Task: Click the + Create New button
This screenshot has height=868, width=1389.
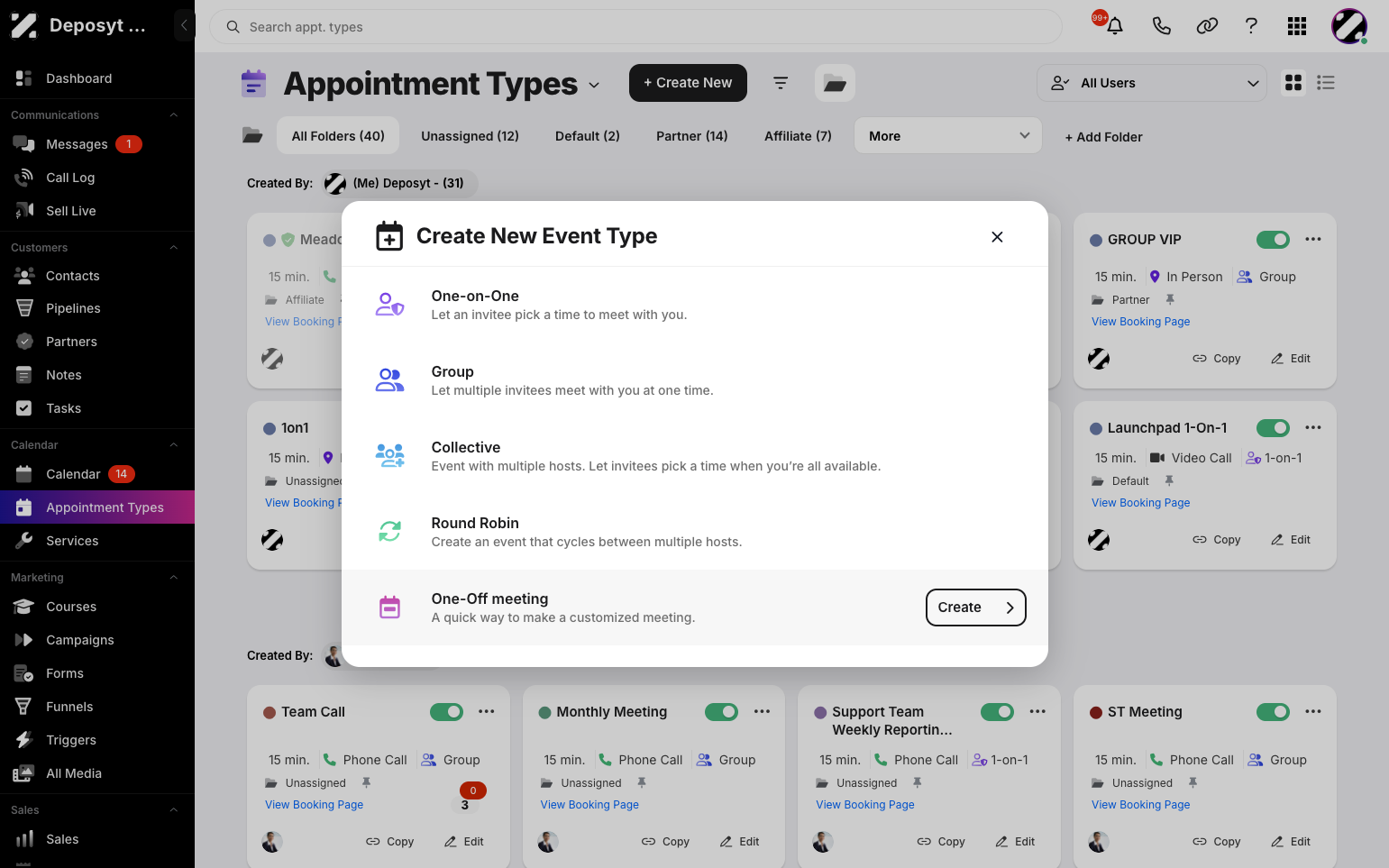Action: pyautogui.click(x=688, y=83)
